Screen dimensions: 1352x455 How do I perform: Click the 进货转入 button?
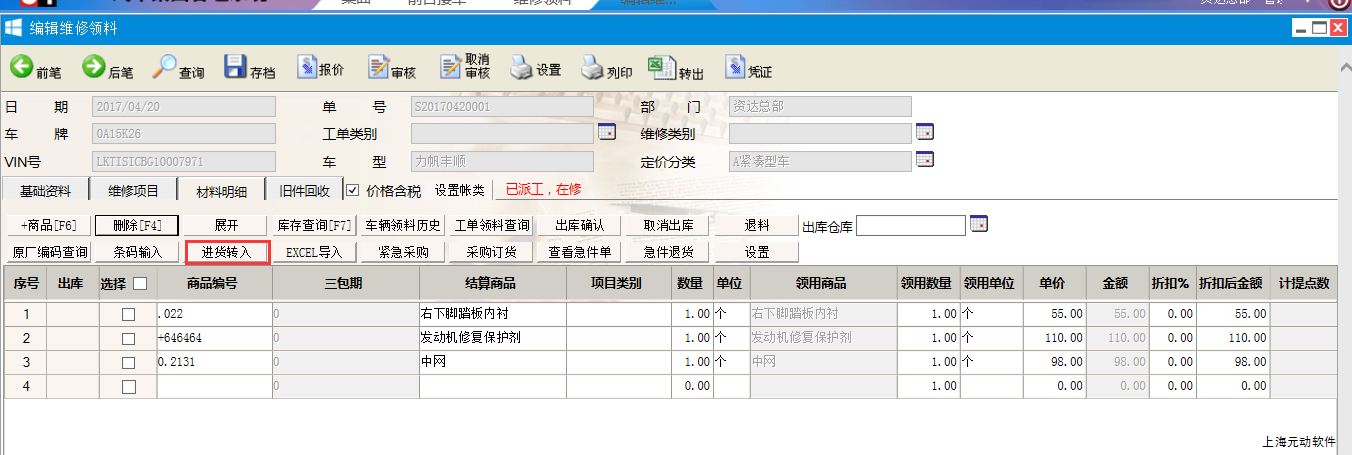227,252
